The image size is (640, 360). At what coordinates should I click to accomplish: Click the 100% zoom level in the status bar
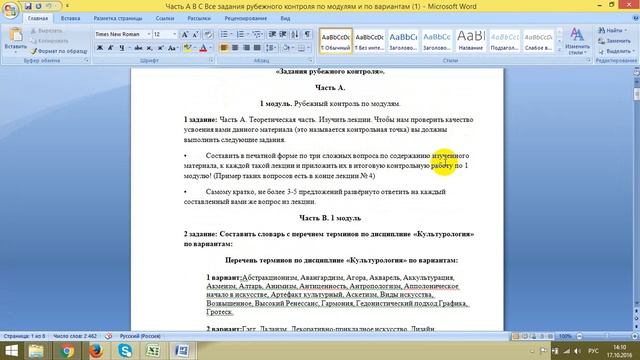(565, 336)
